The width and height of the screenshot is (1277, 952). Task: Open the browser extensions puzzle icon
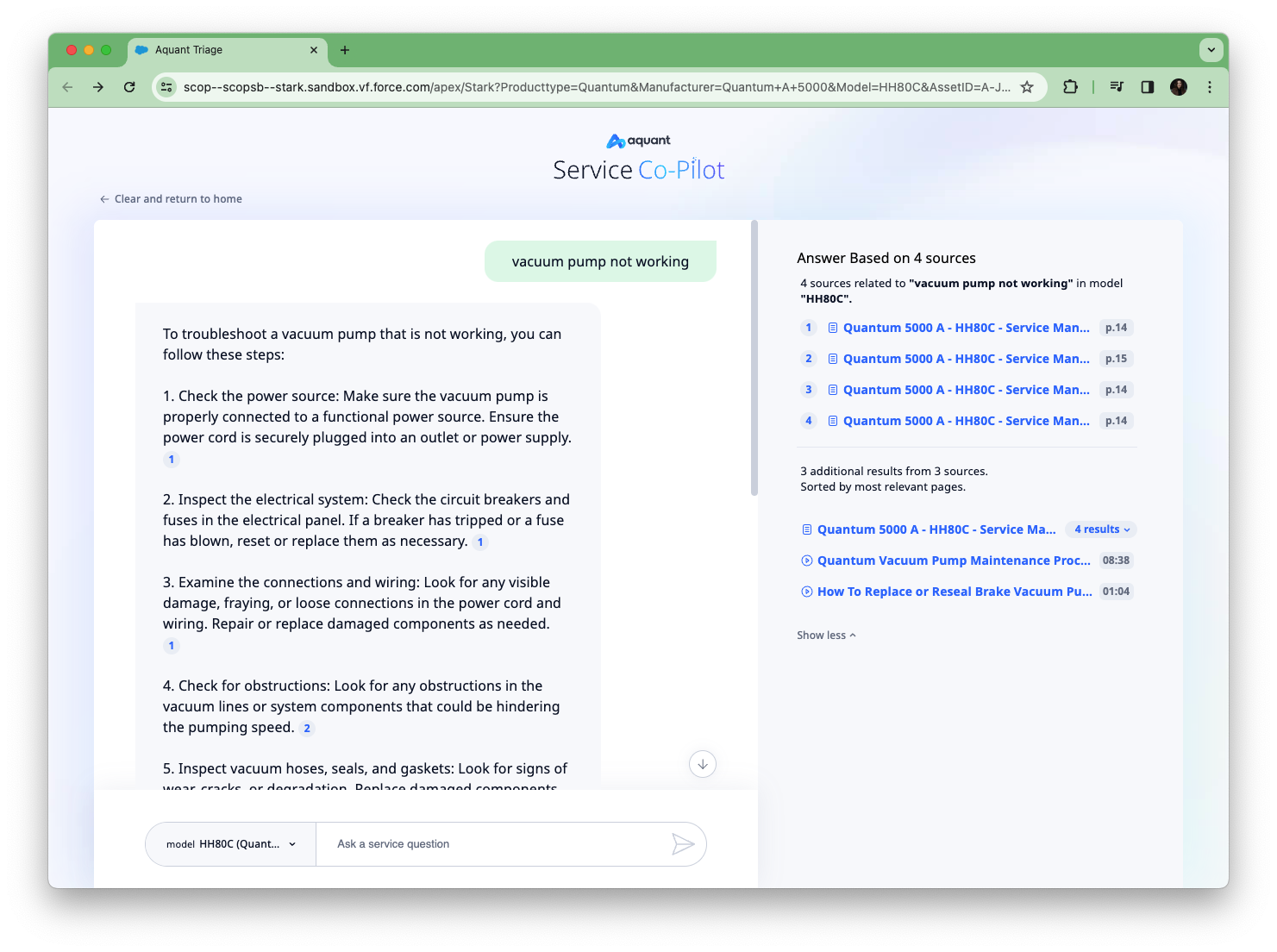1070,87
